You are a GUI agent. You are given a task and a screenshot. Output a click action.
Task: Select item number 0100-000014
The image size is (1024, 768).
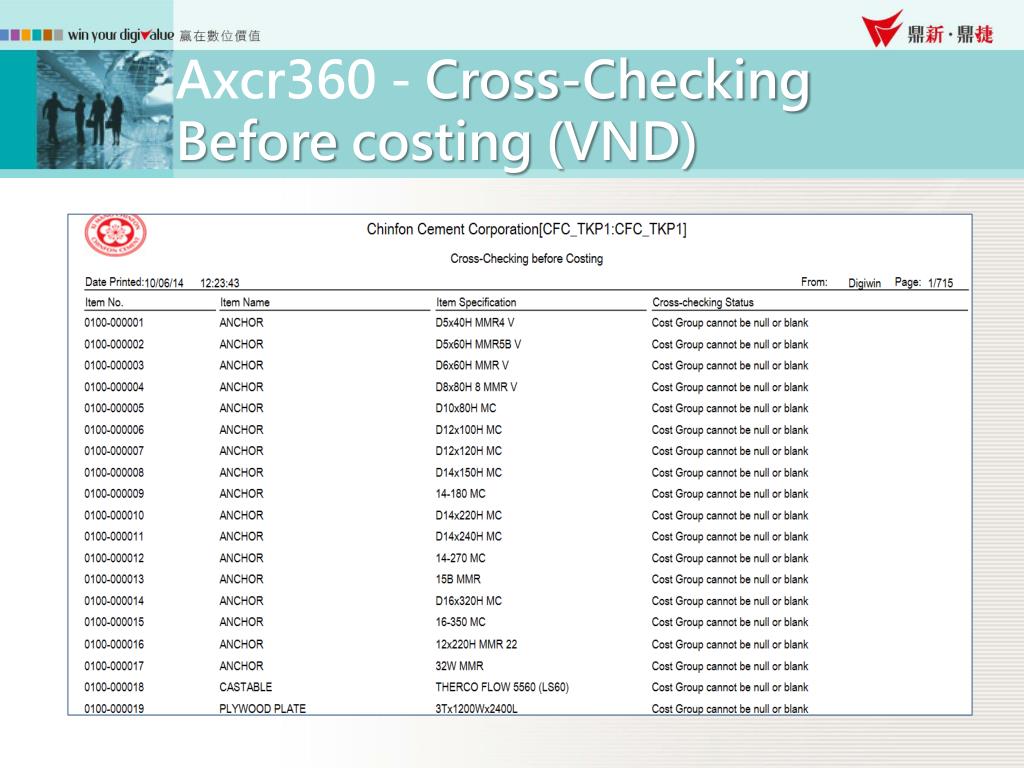point(114,601)
